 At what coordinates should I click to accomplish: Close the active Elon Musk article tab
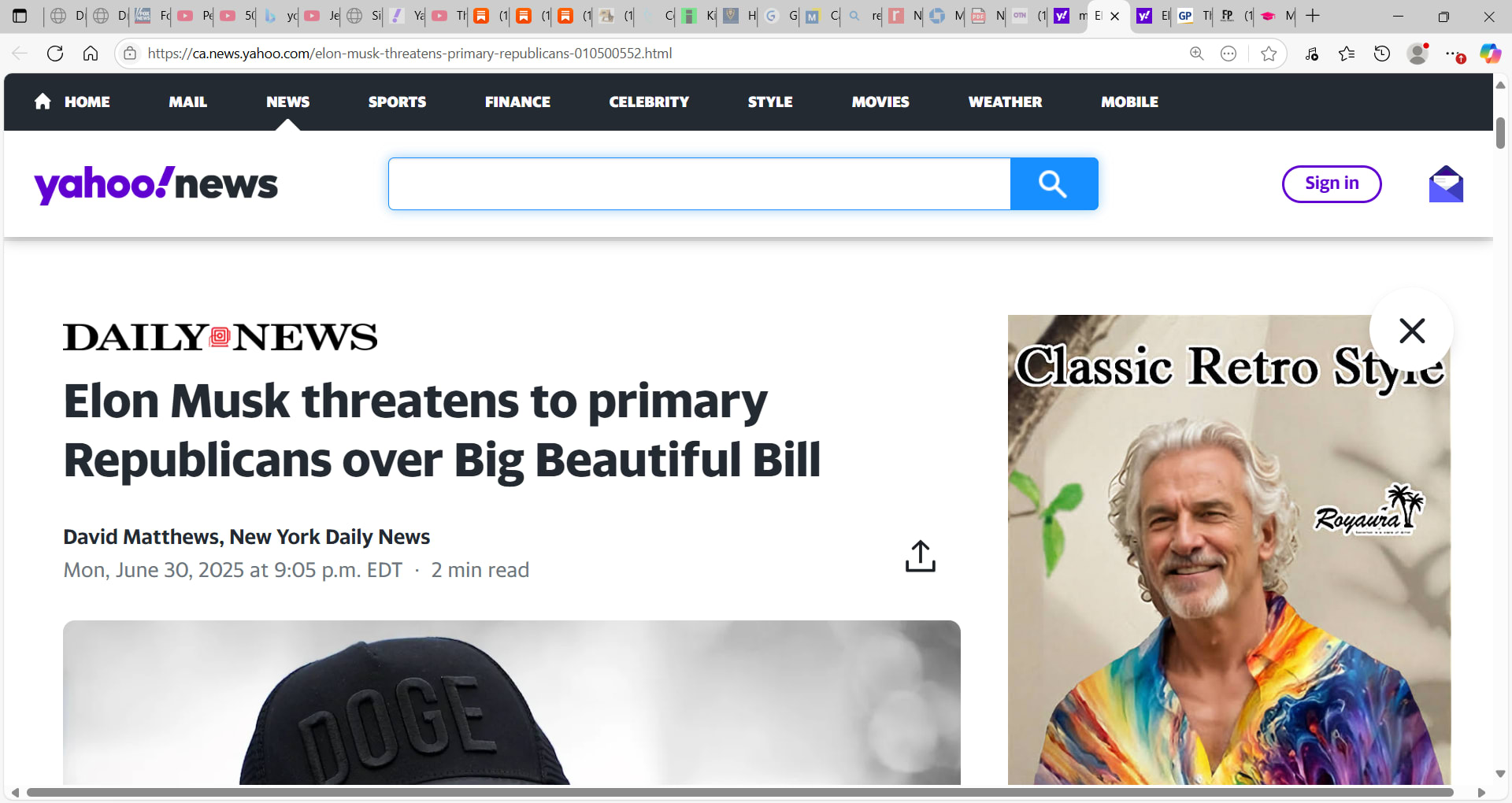[1115, 16]
